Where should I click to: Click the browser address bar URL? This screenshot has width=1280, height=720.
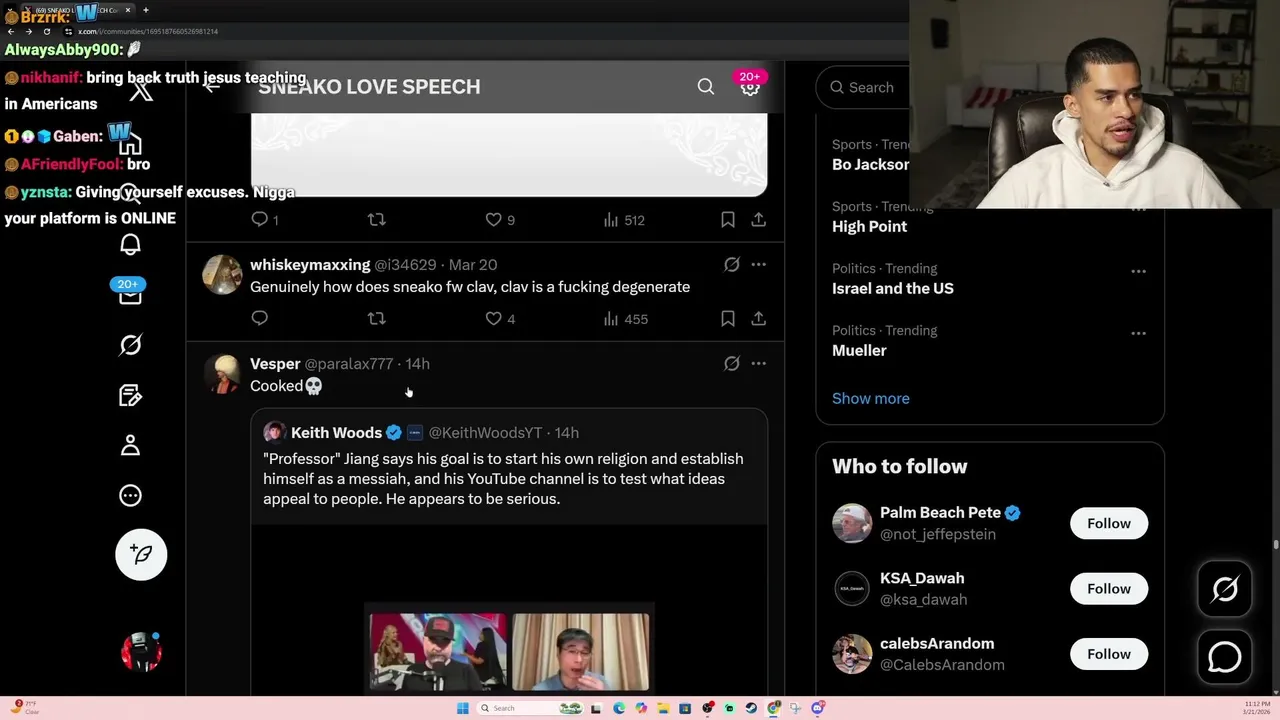click(x=148, y=31)
